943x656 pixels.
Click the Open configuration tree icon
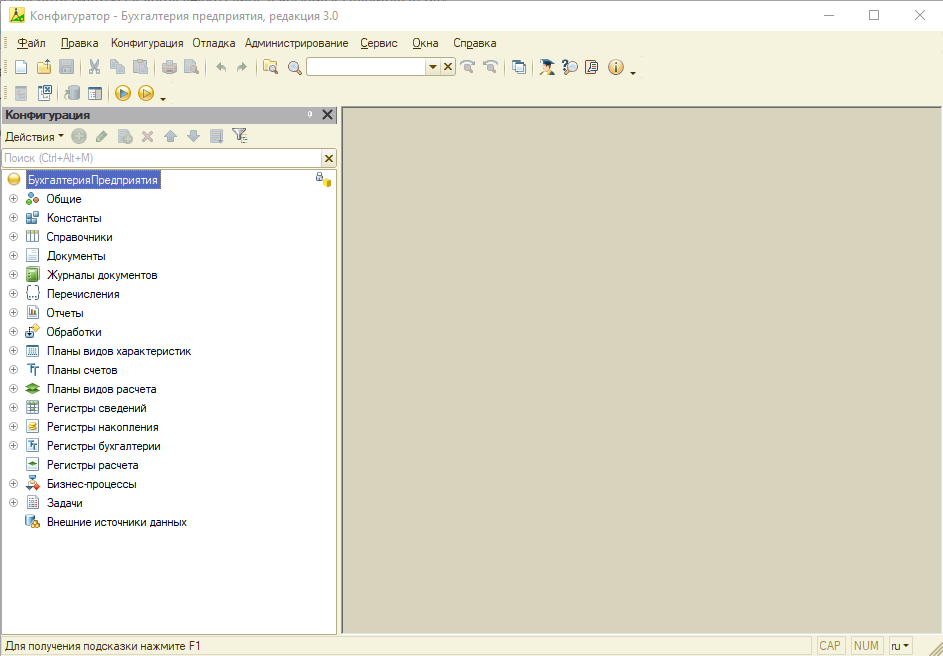pos(21,93)
